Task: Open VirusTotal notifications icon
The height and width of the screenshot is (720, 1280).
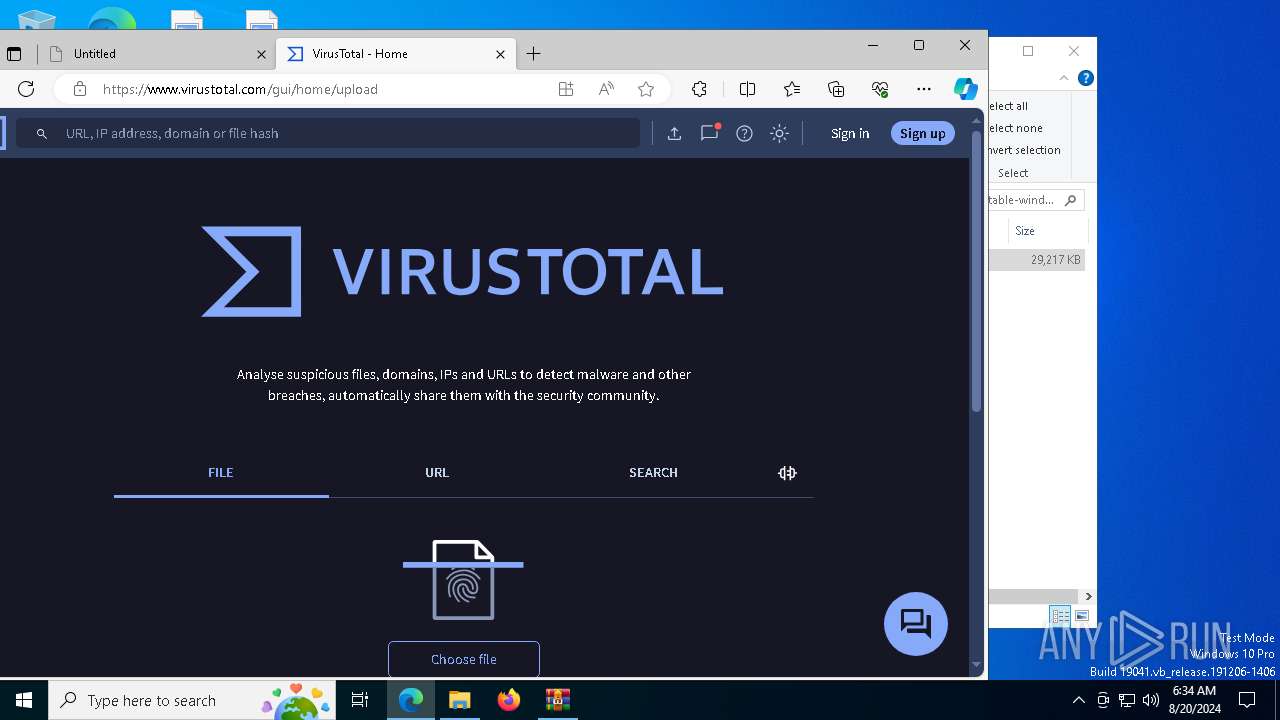Action: (x=710, y=132)
